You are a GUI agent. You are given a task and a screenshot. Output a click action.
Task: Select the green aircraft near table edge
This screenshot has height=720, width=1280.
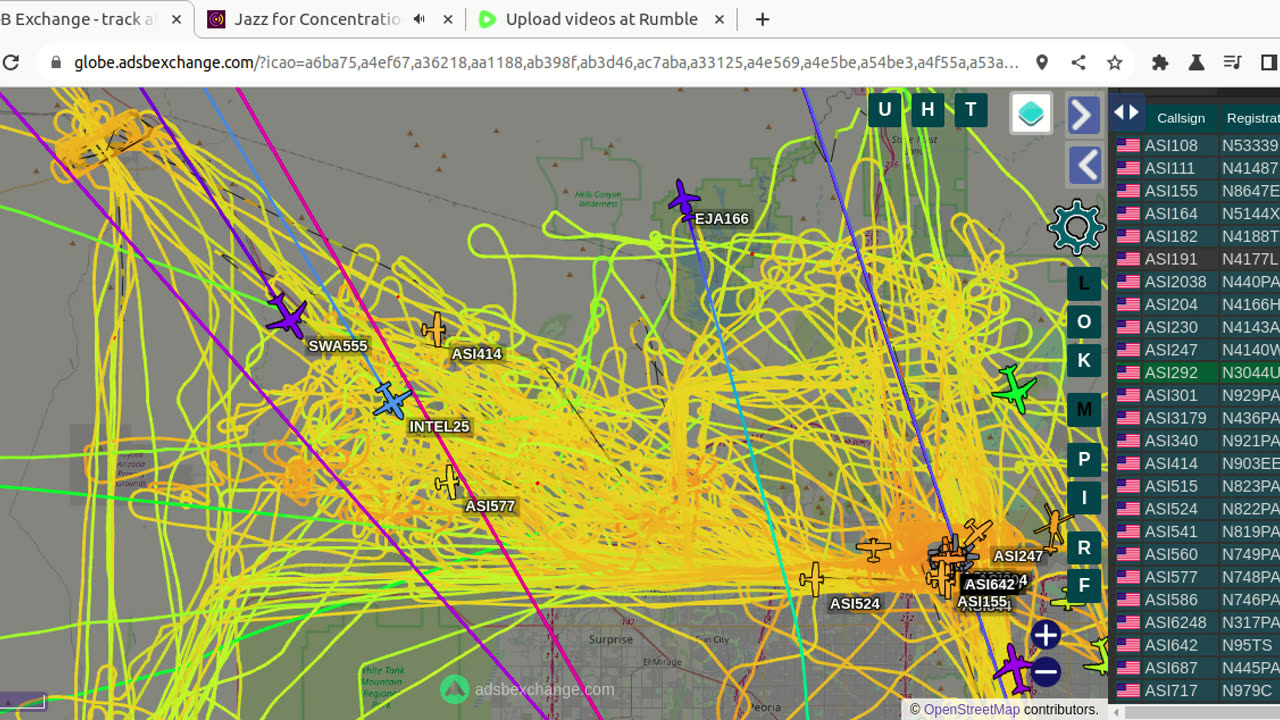click(1015, 389)
